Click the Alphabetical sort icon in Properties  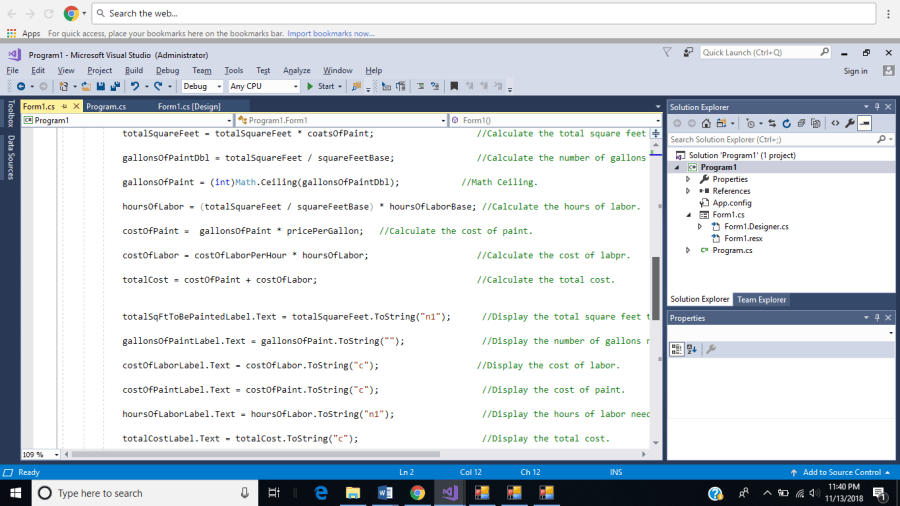pos(692,349)
